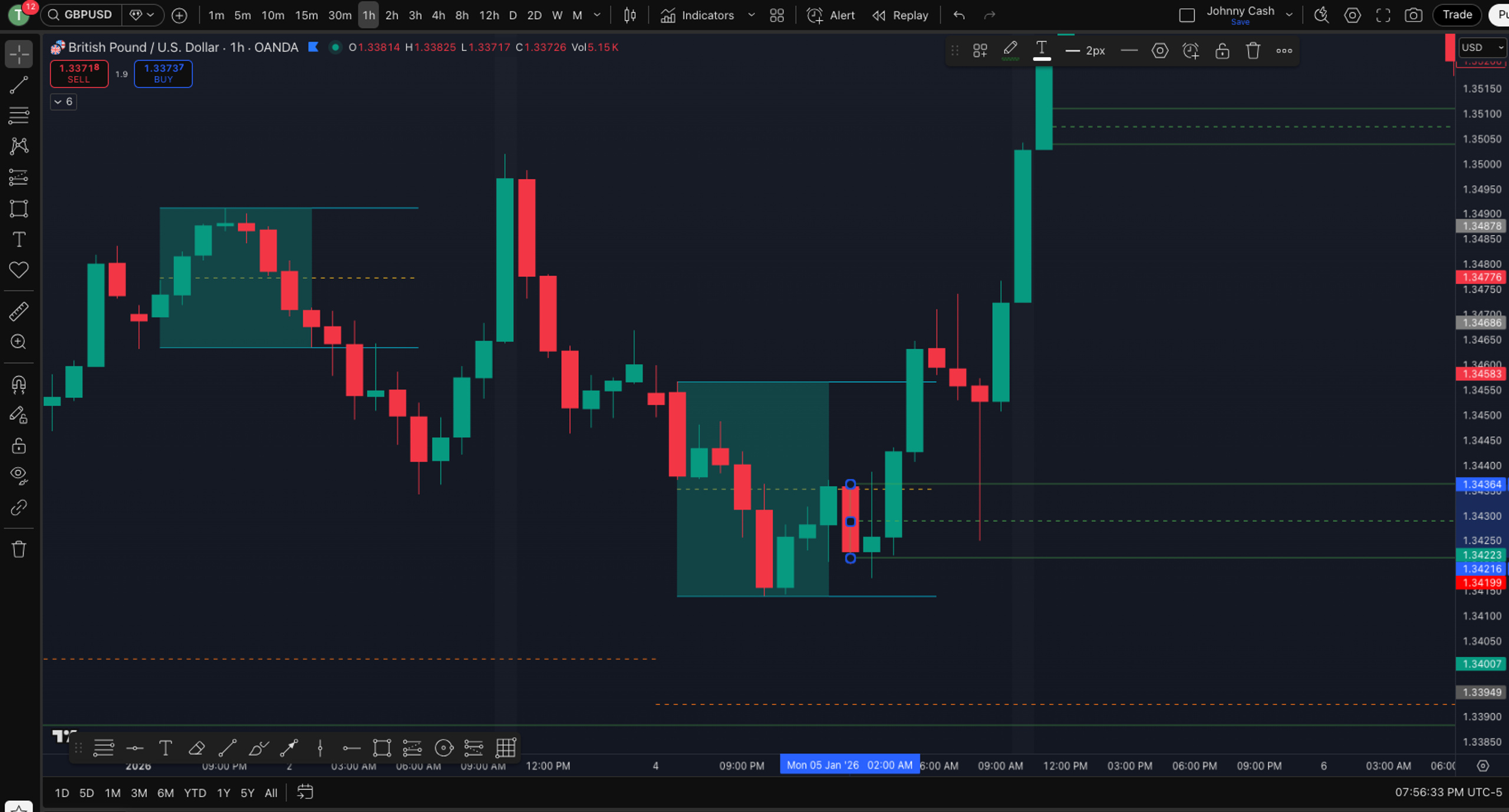Click the red SELL price button
The image size is (1509, 812).
(x=79, y=74)
